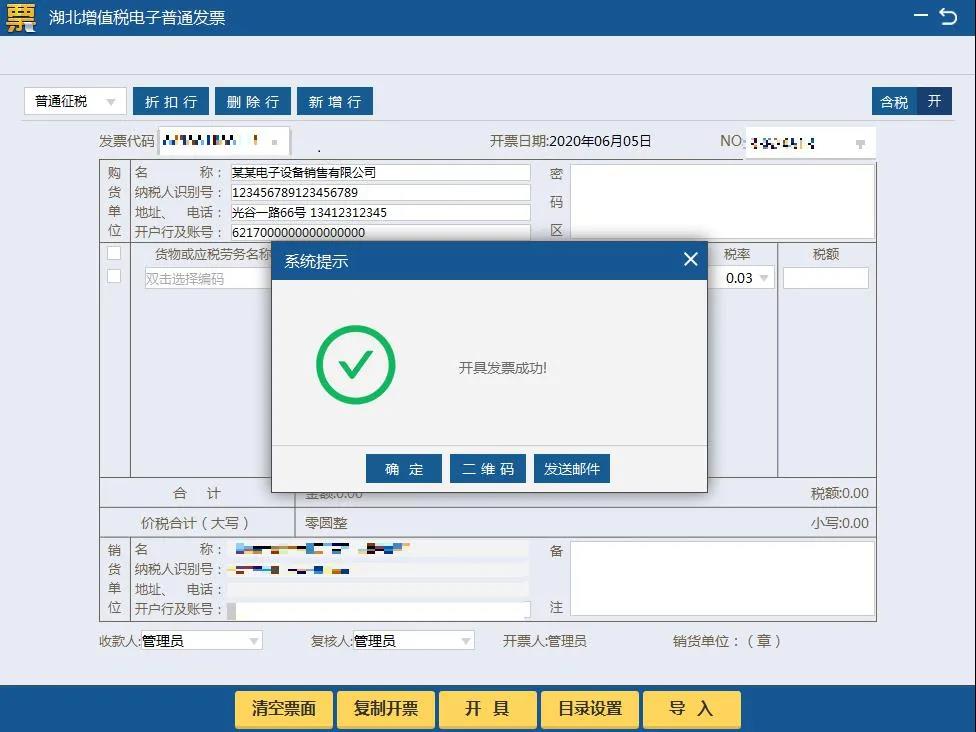Viewport: 976px width, 732px height.
Task: Click the 票 application logo icon
Action: pyautogui.click(x=19, y=18)
